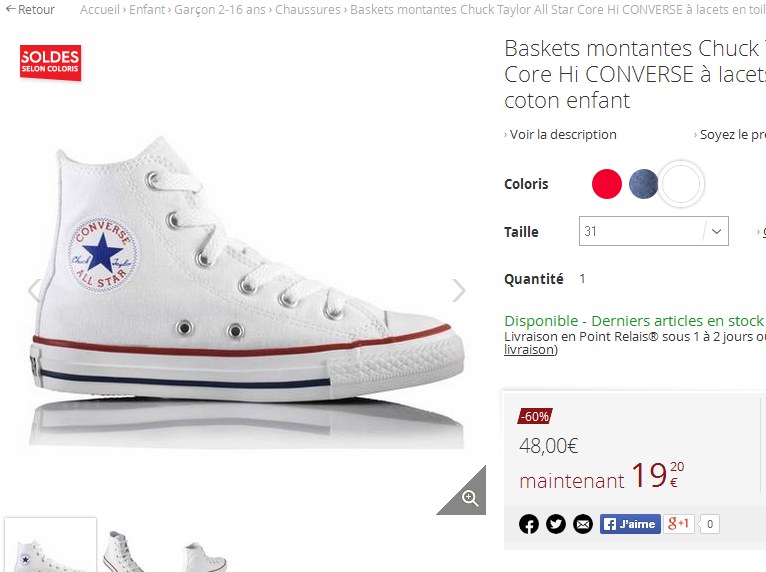Show next product image with right arrow
This screenshot has height=572, width=766.
(x=458, y=291)
